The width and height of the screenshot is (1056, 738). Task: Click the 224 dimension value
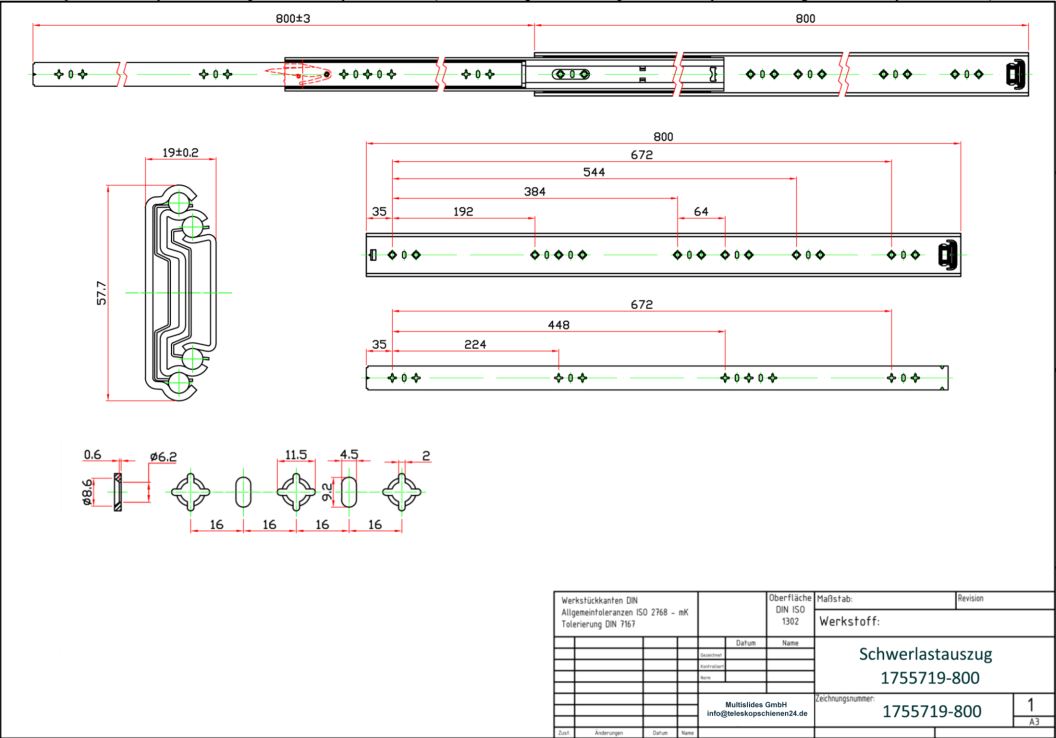coord(475,344)
